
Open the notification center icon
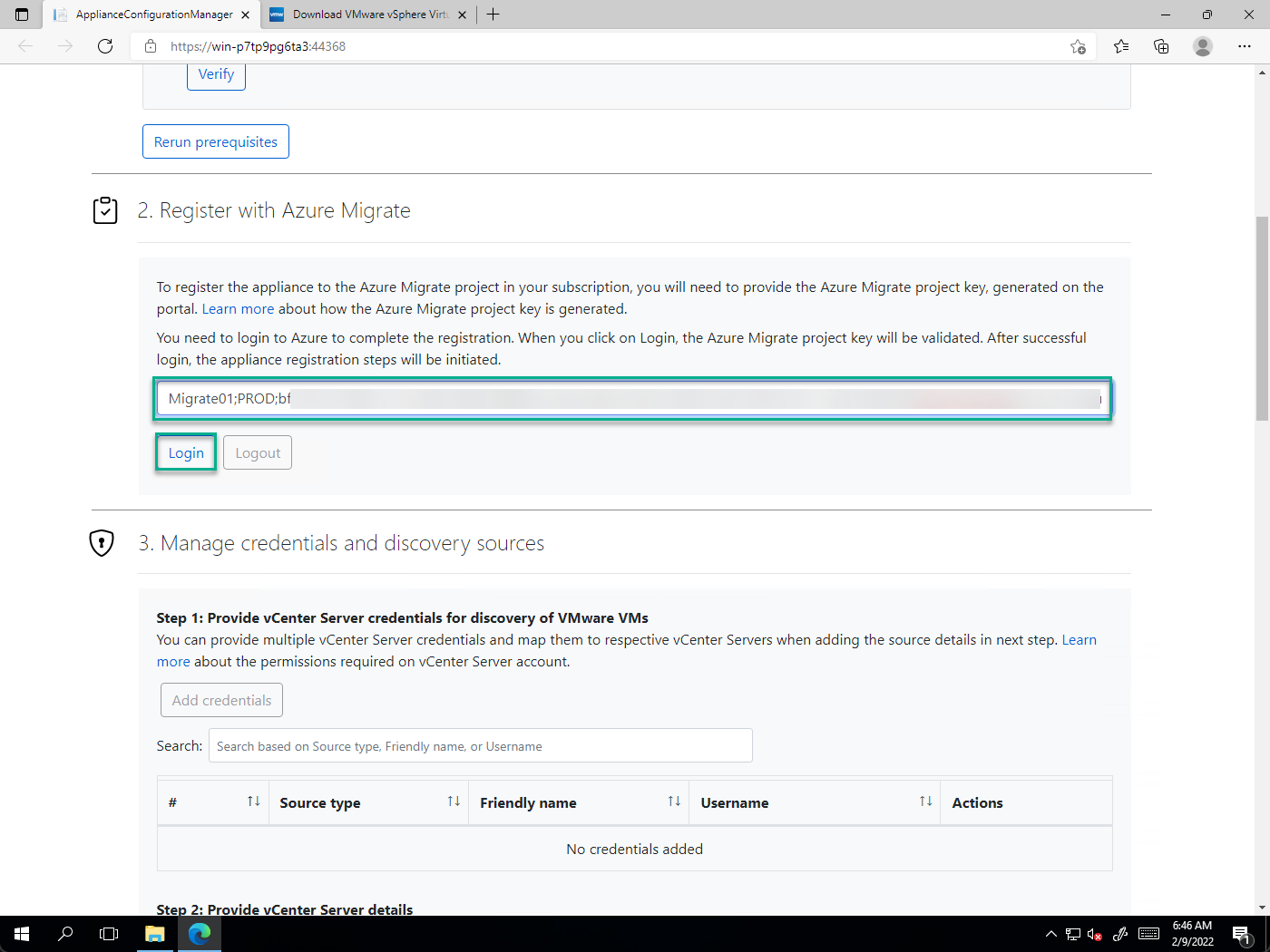1242,934
